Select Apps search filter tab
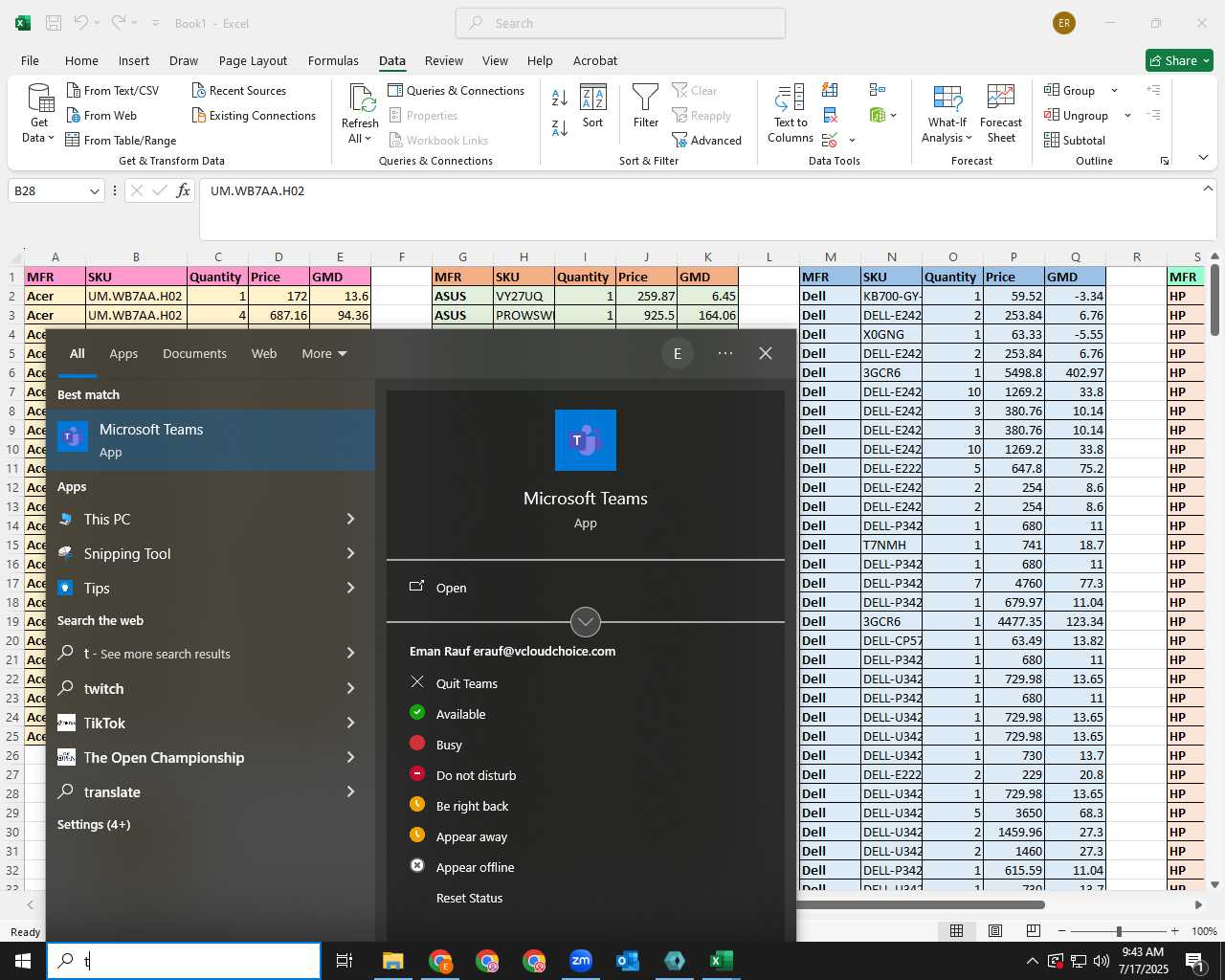Screen dimensions: 1225x980 click(123, 353)
